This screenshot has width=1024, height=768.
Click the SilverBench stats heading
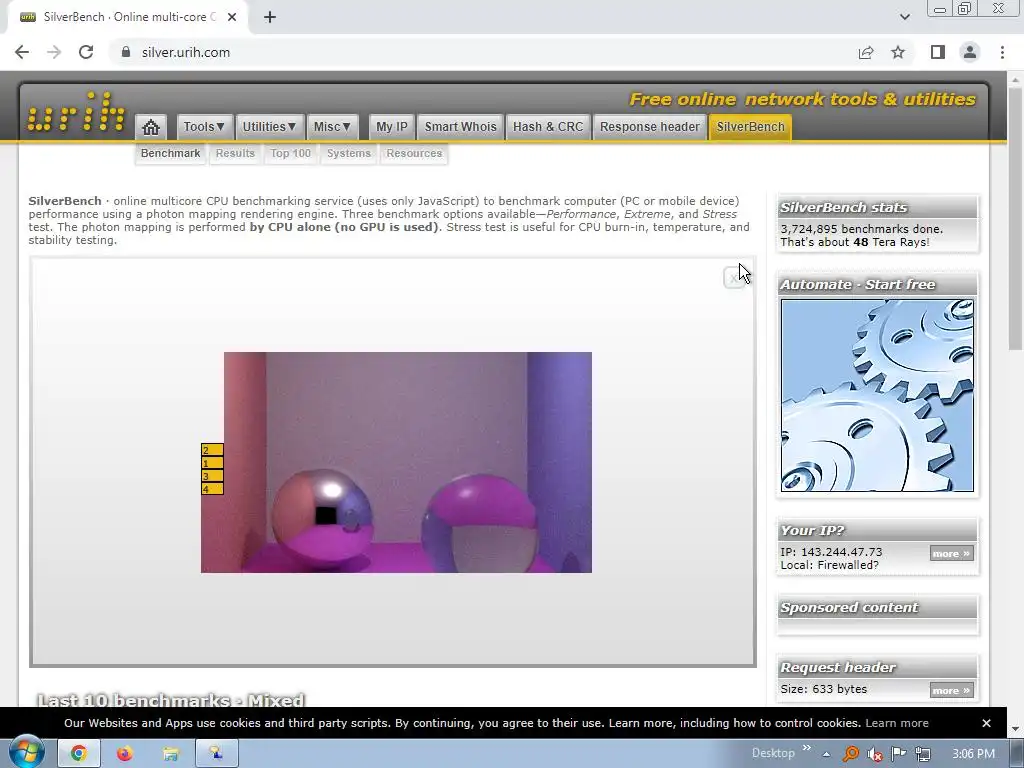844,208
